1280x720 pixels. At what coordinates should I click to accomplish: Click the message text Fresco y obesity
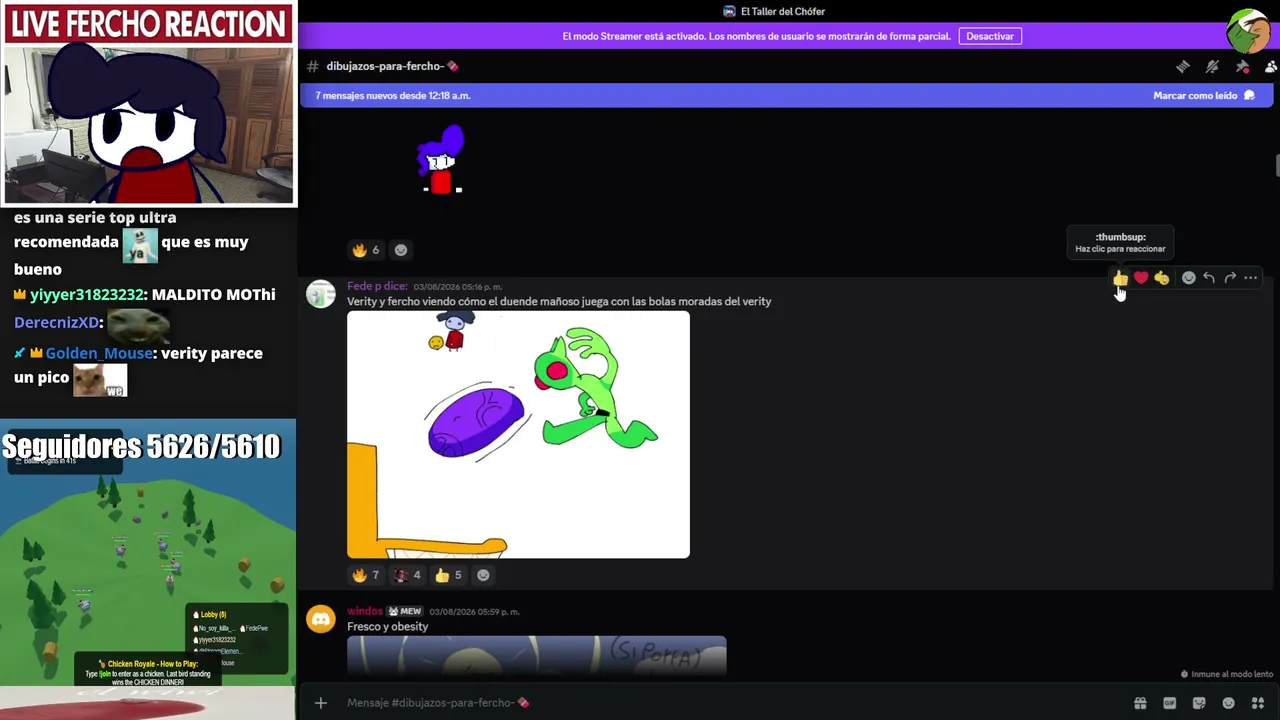(x=387, y=627)
